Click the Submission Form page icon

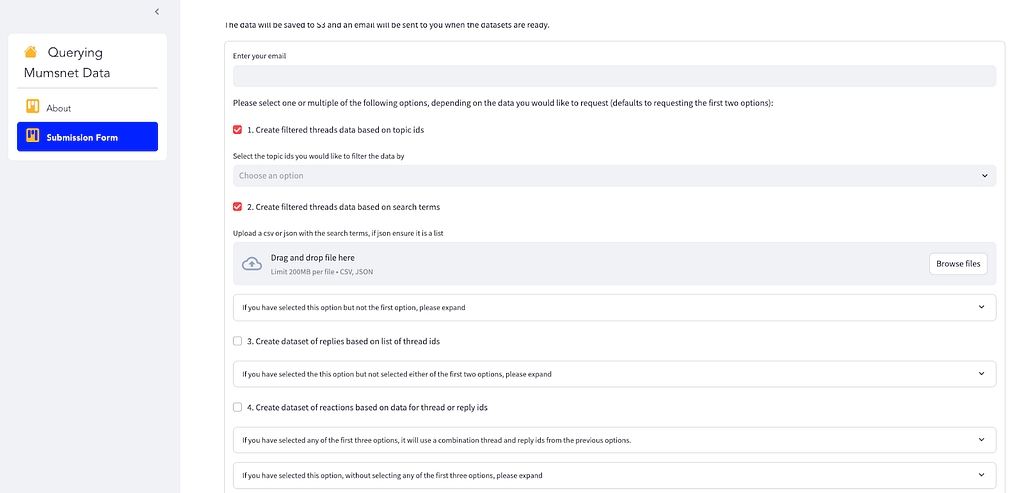coord(33,136)
